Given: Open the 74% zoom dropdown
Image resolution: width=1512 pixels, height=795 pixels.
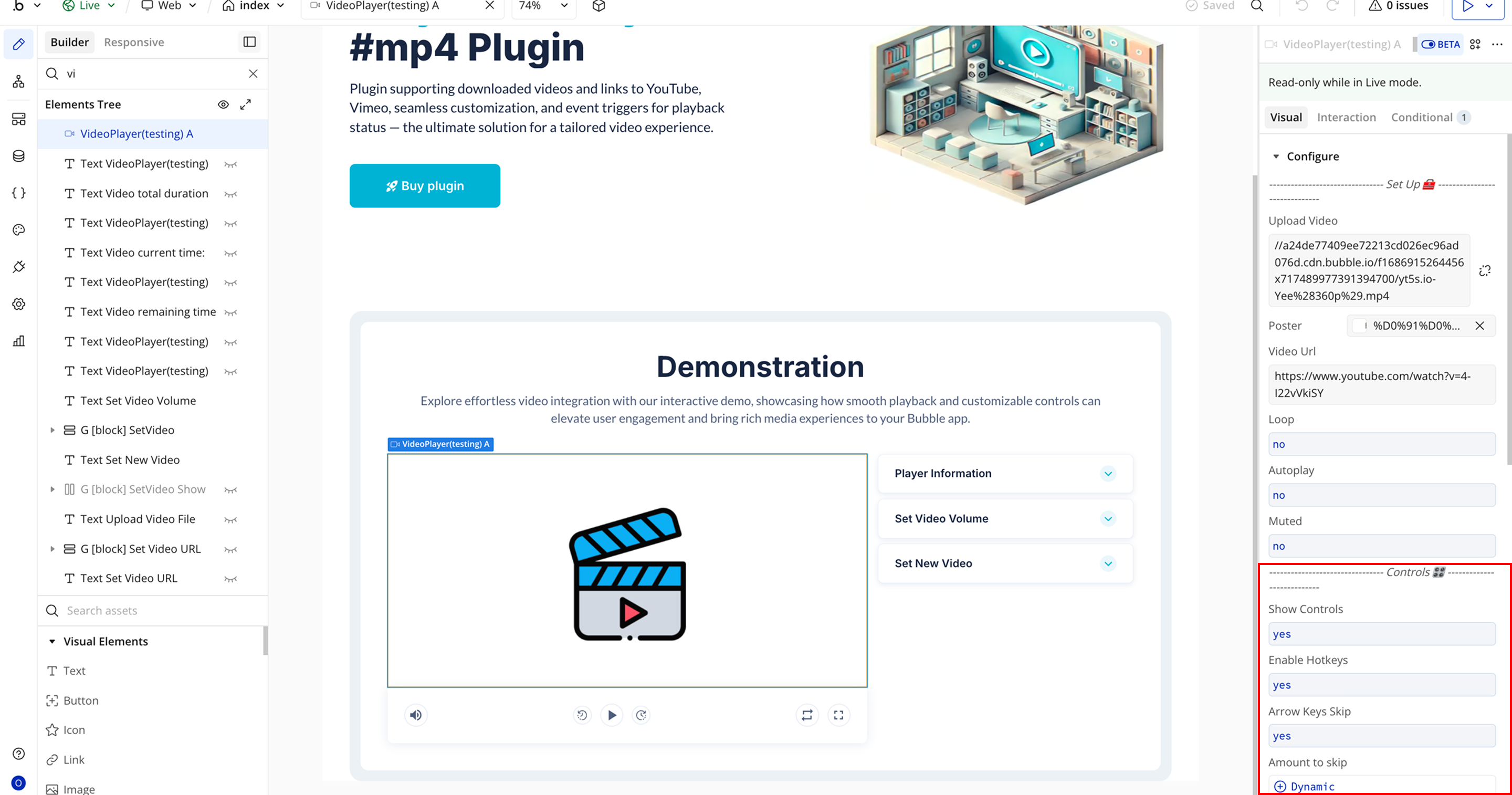Looking at the screenshot, I should (x=543, y=6).
